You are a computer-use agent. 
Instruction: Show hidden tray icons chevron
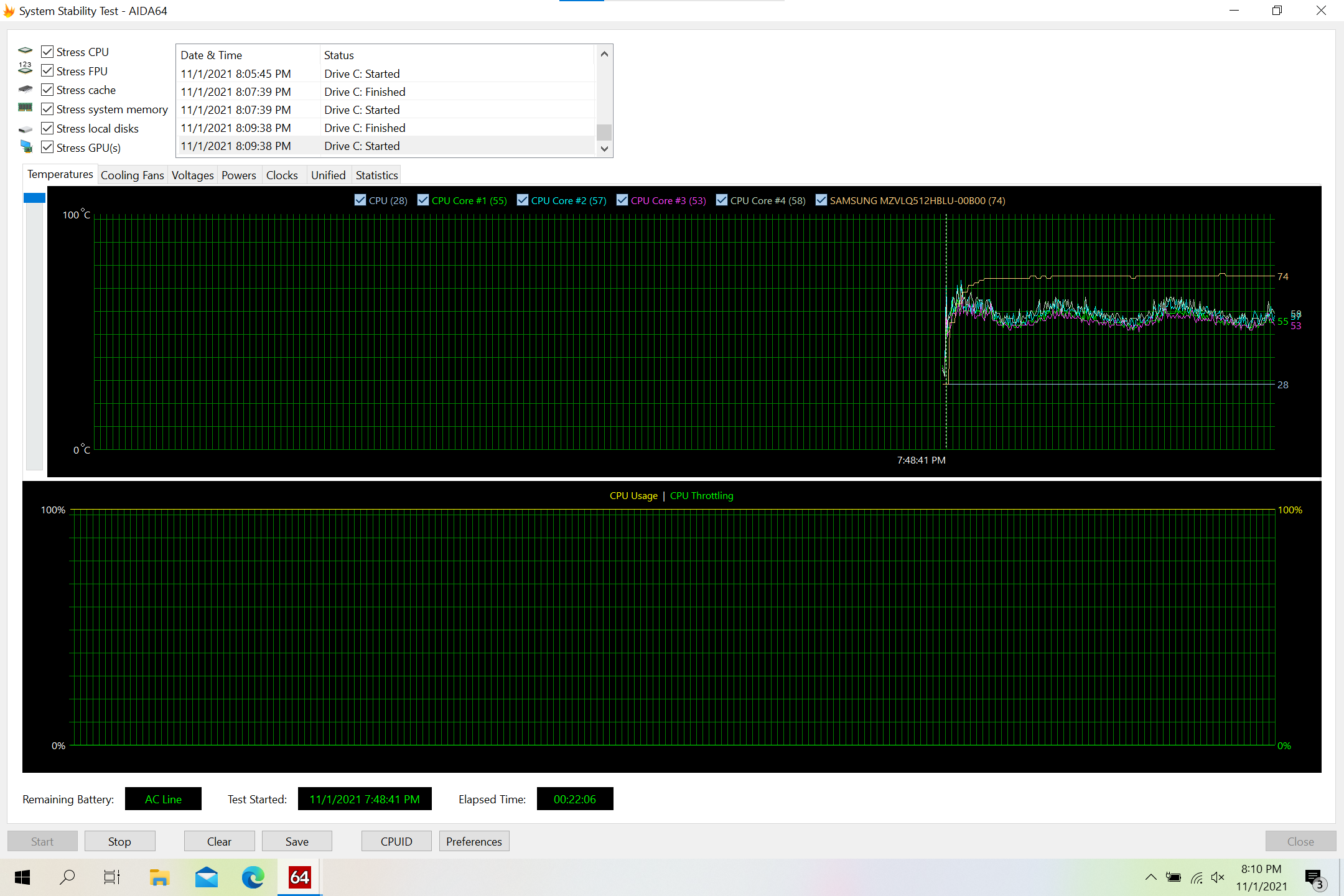[x=1150, y=877]
